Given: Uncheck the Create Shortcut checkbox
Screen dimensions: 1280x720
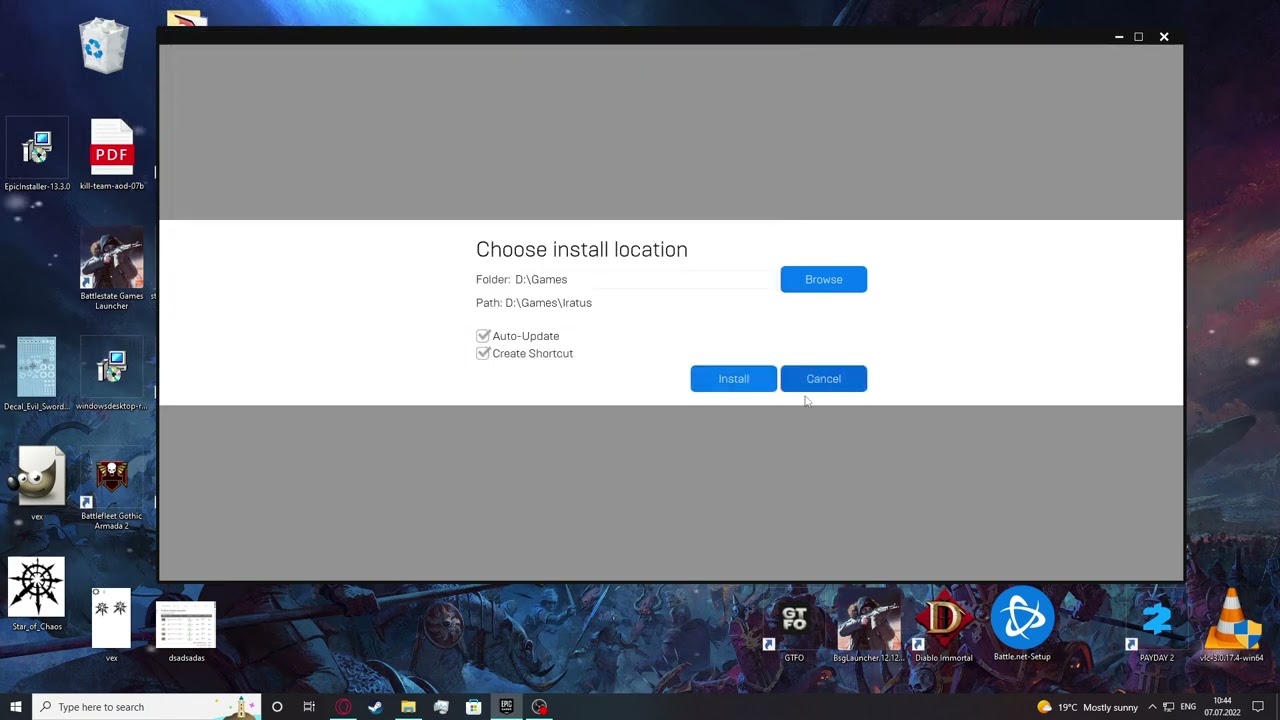Looking at the screenshot, I should 483,353.
